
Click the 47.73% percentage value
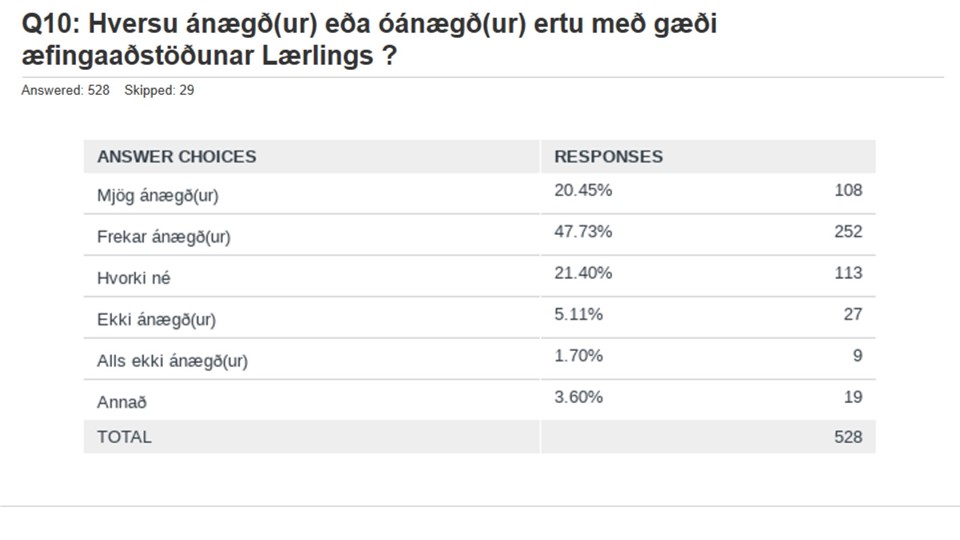[x=583, y=231]
